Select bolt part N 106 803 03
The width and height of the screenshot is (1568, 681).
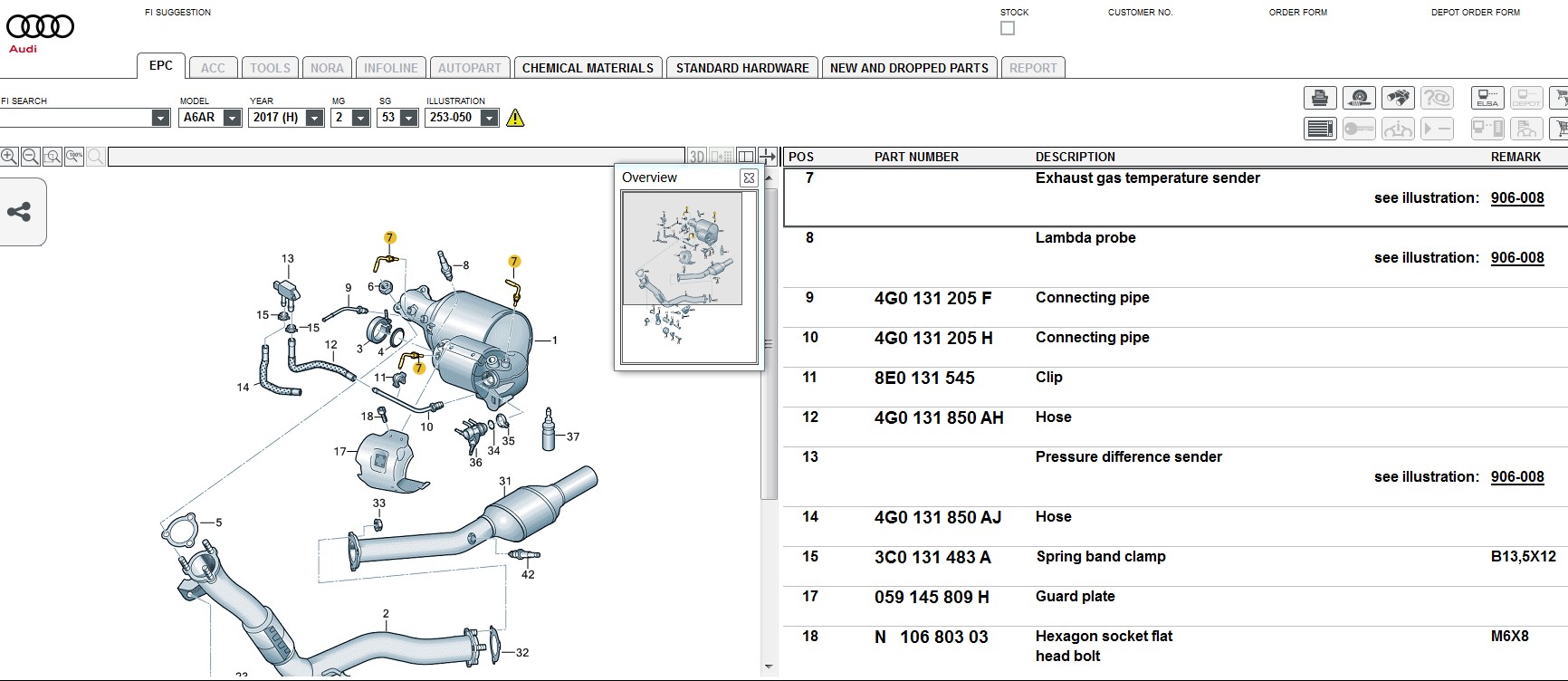pos(932,637)
